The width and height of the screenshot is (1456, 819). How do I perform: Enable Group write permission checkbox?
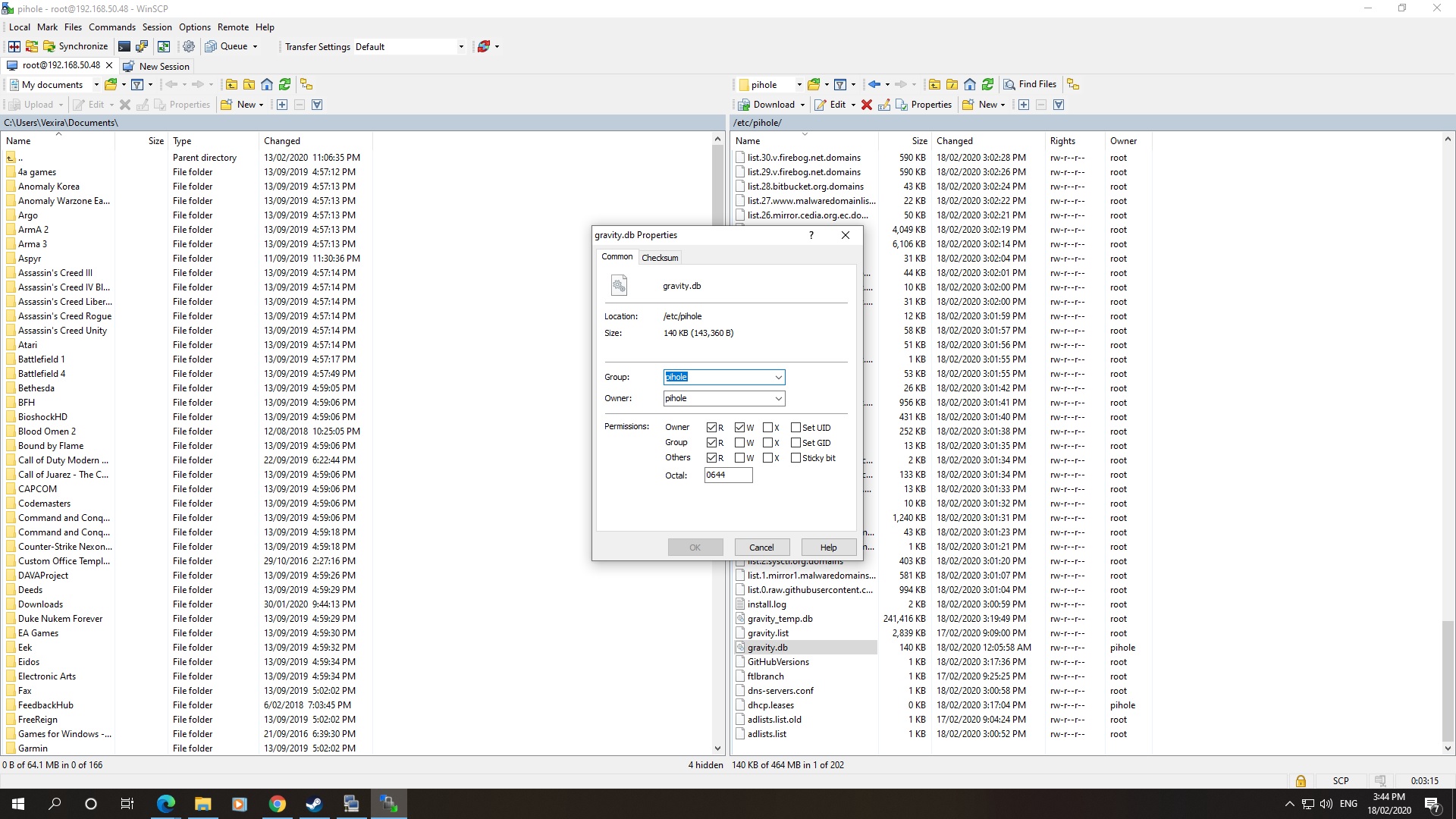(x=739, y=443)
